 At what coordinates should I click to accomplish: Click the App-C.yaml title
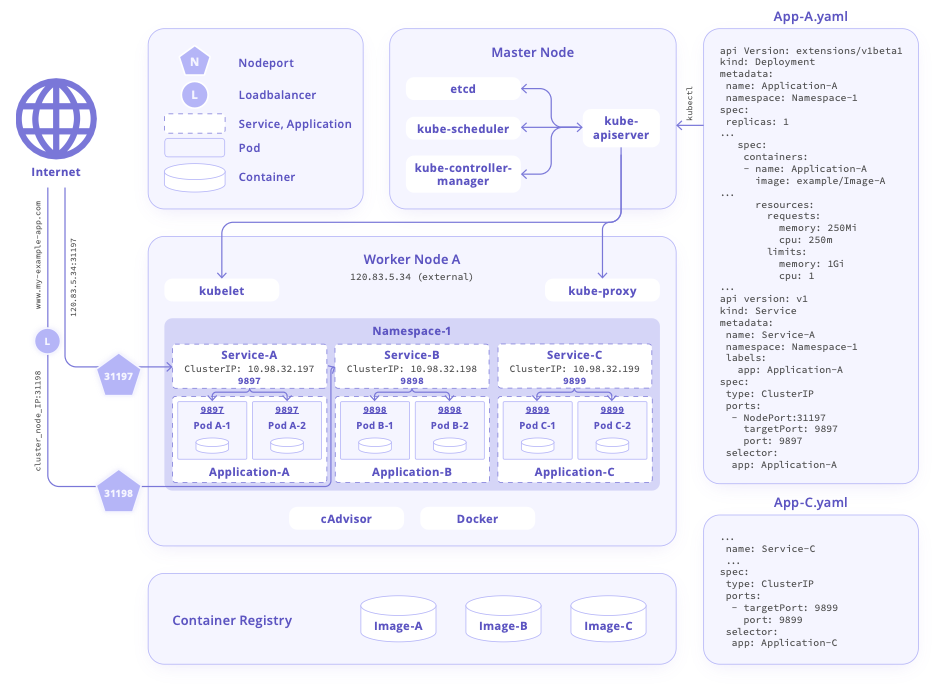pyautogui.click(x=810, y=502)
